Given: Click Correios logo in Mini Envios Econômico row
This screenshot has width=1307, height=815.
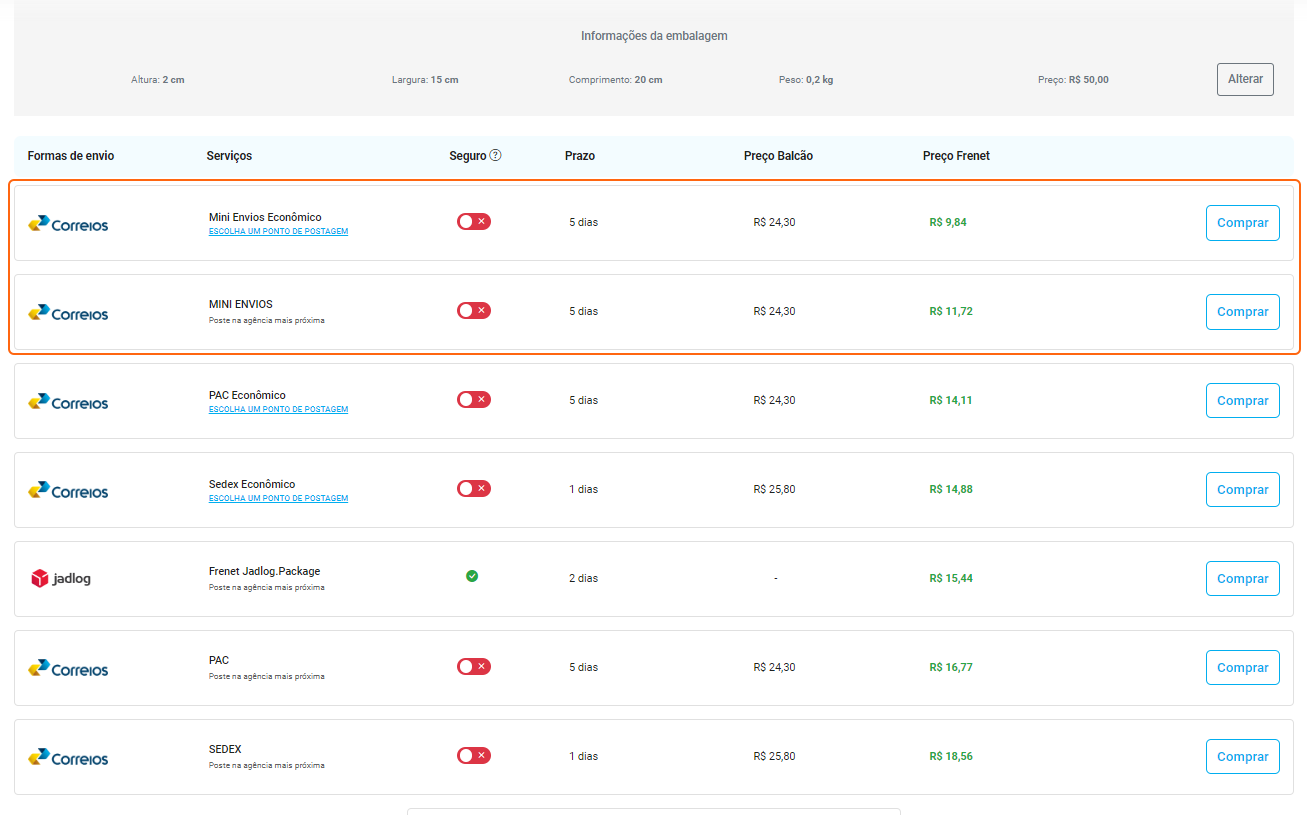Looking at the screenshot, I should click(x=68, y=224).
